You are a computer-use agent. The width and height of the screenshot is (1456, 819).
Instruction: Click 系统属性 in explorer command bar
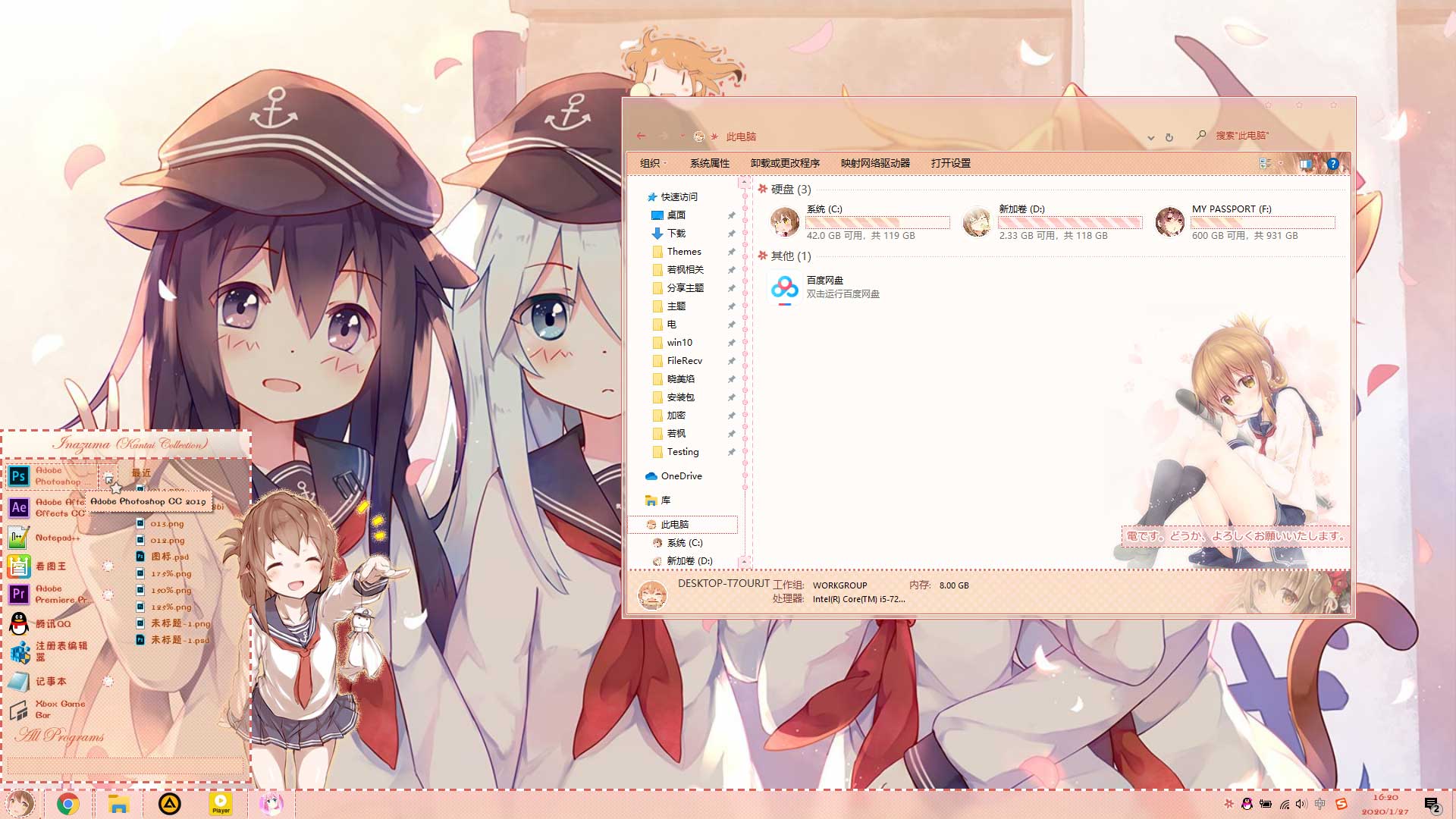[709, 163]
